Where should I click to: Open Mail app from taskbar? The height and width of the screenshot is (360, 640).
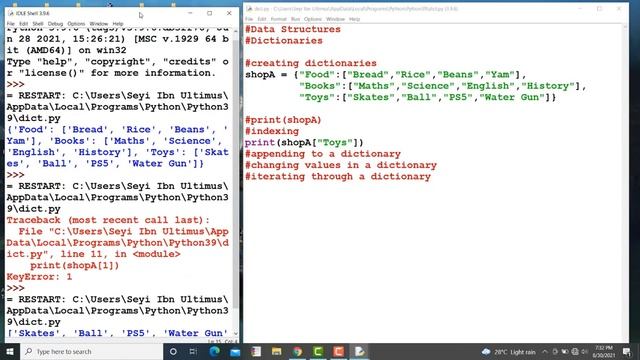point(235,351)
